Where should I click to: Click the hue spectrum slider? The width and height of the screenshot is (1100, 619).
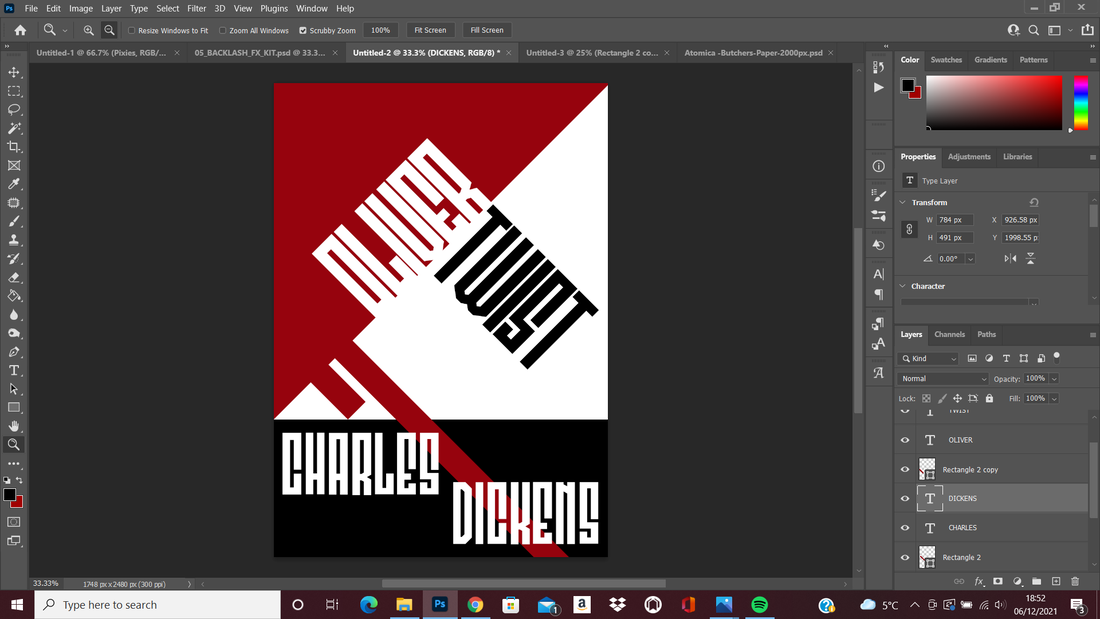pyautogui.click(x=1080, y=102)
